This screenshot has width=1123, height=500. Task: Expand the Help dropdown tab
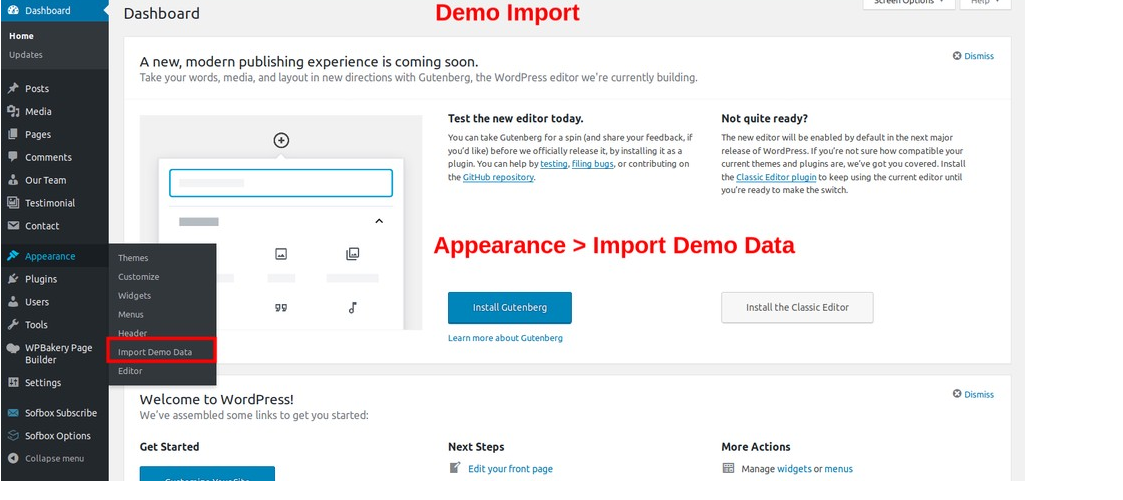[984, 3]
